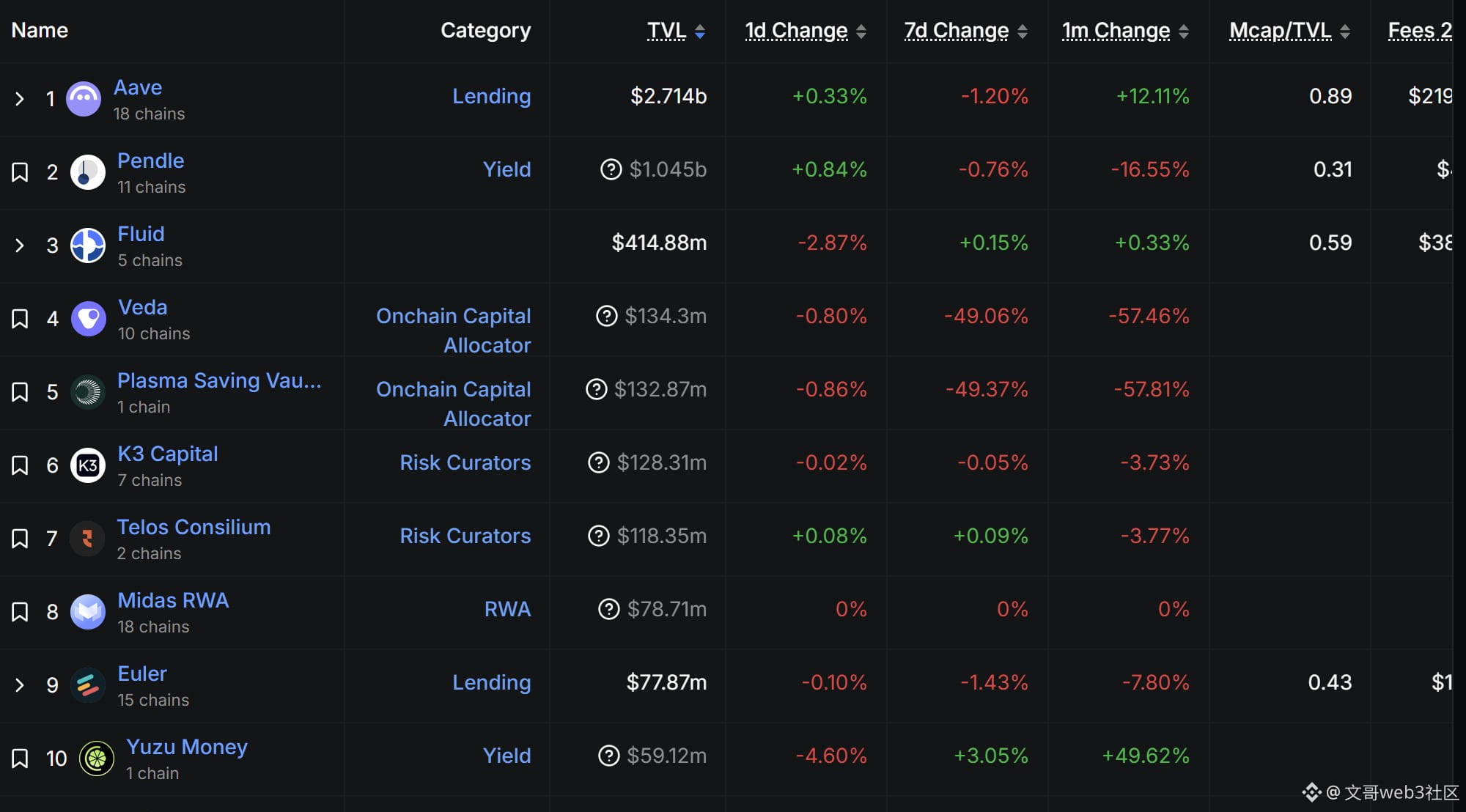Click the Pendle protocol logo icon
The image size is (1466, 812).
(x=88, y=172)
